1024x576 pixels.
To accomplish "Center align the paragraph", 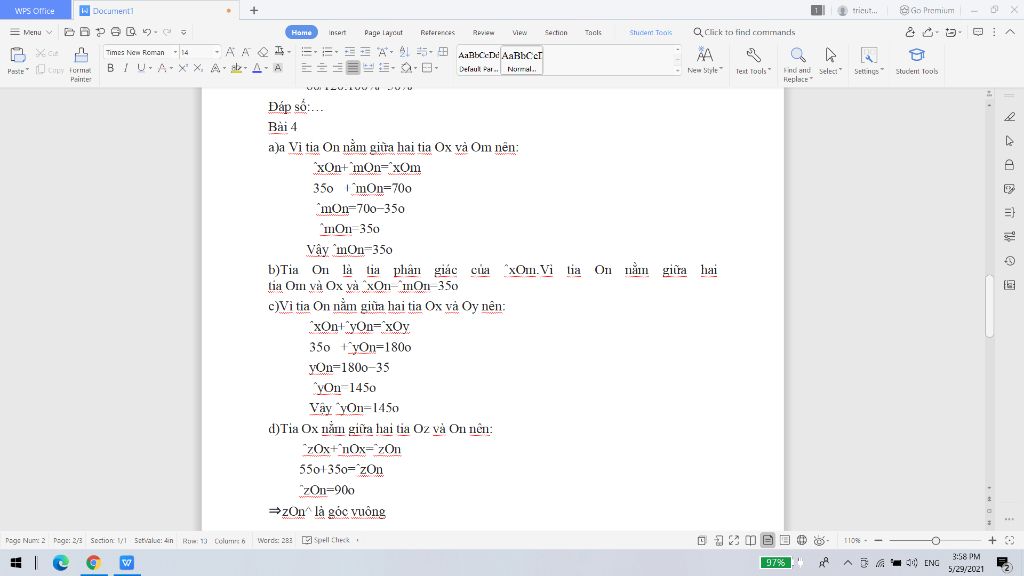I will click(x=322, y=68).
